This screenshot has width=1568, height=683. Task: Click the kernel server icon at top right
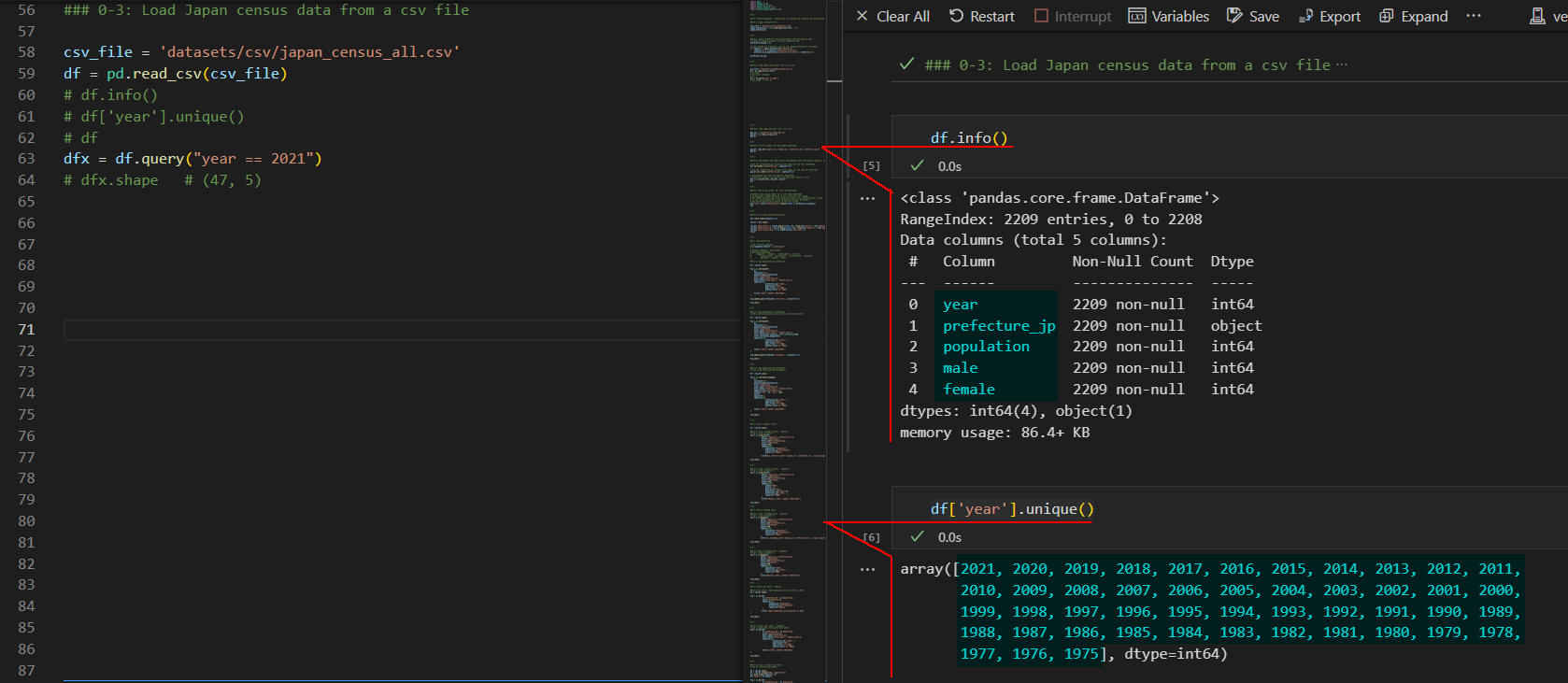click(x=1537, y=16)
